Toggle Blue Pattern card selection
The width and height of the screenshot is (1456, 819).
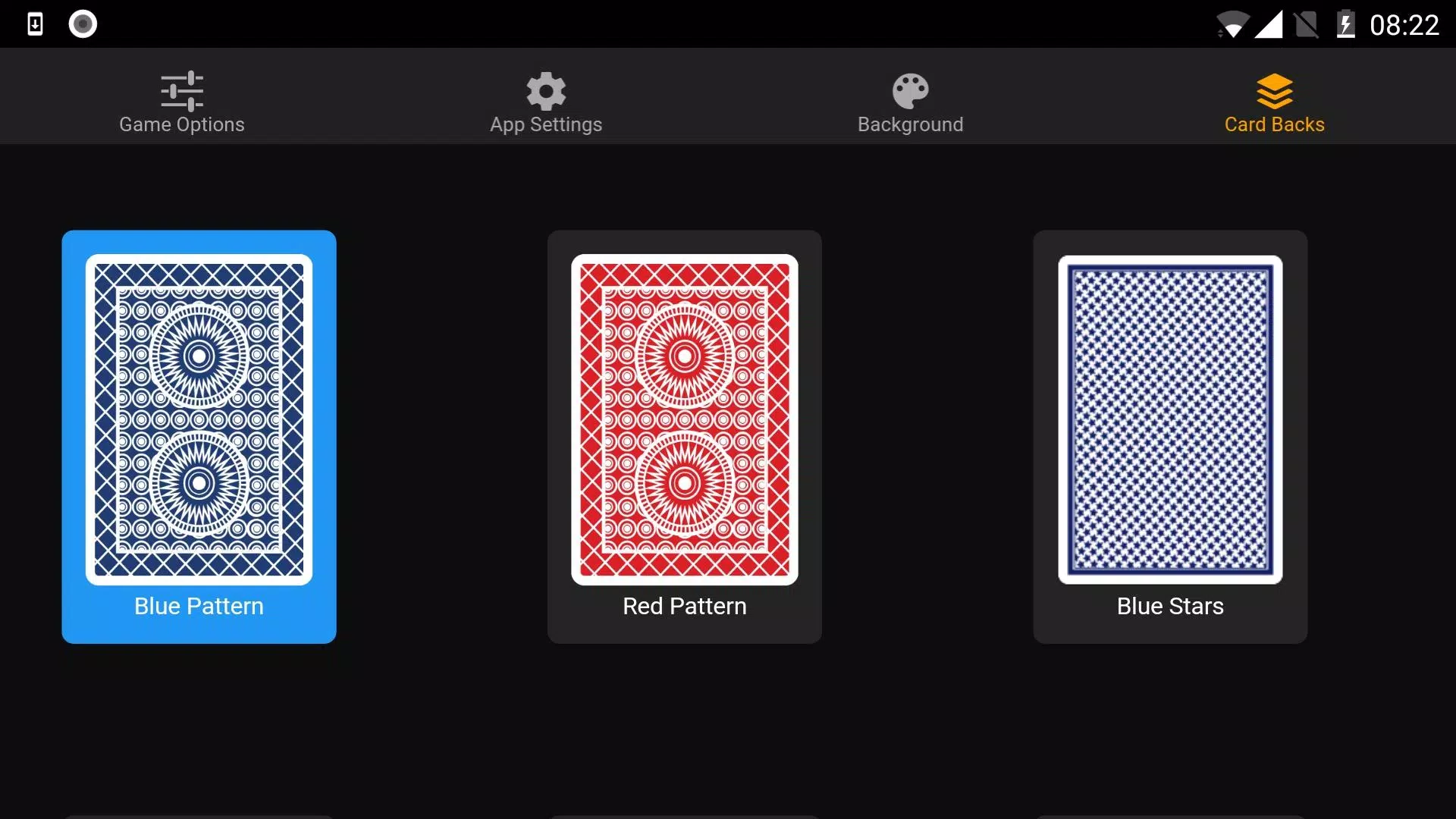(199, 437)
